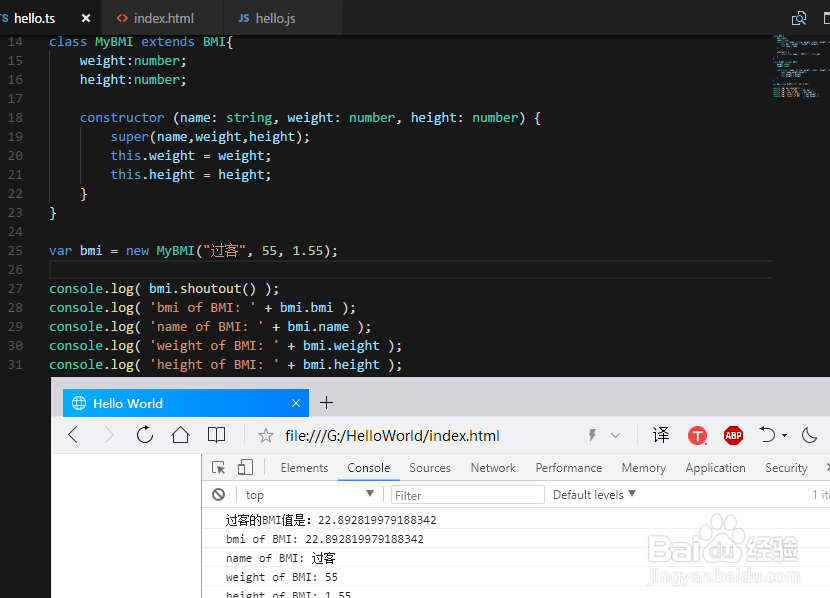Activate the DevTools inspect element picker
830x598 pixels.
coord(219,467)
